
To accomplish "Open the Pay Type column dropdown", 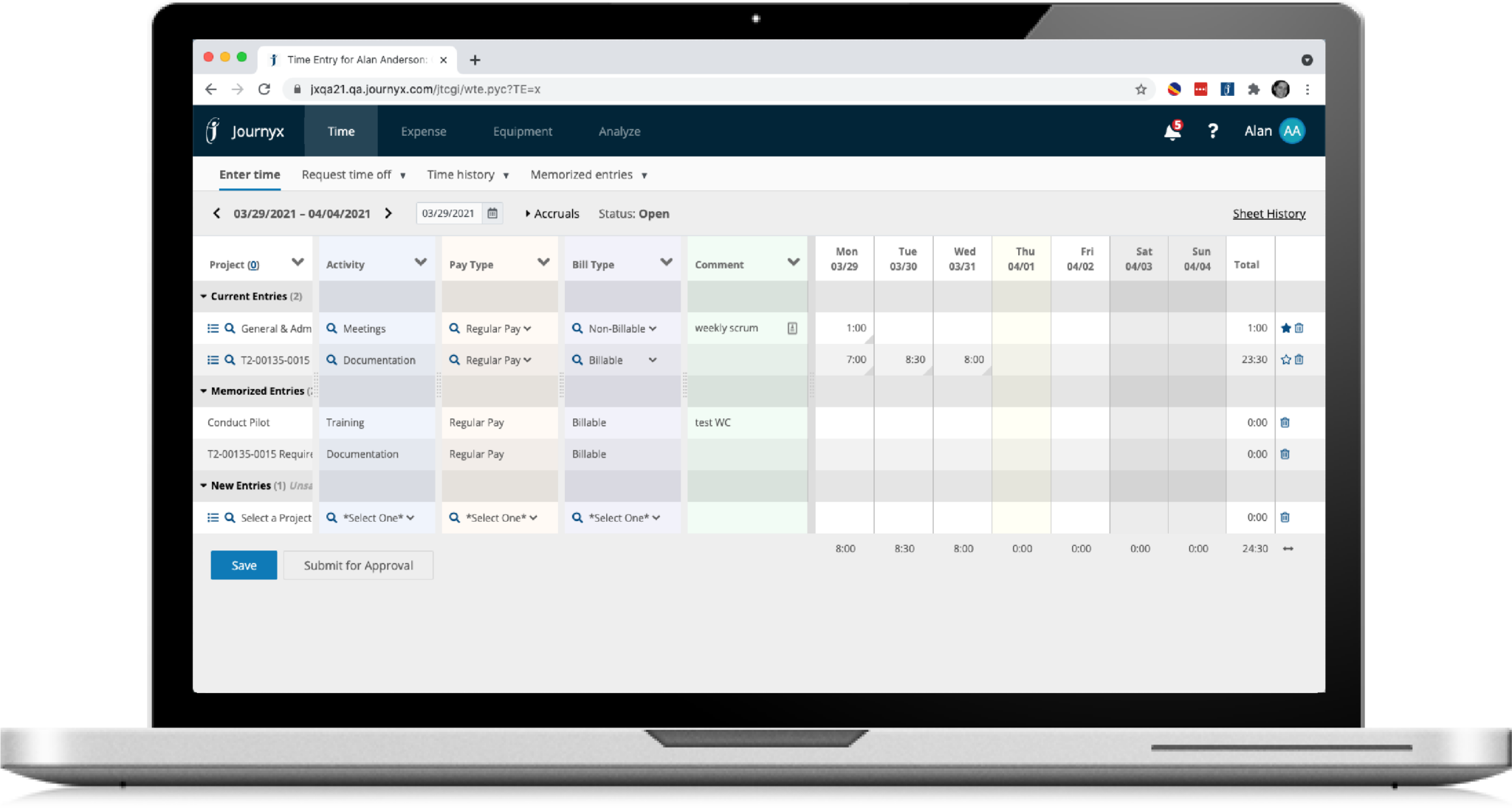I will (x=544, y=262).
